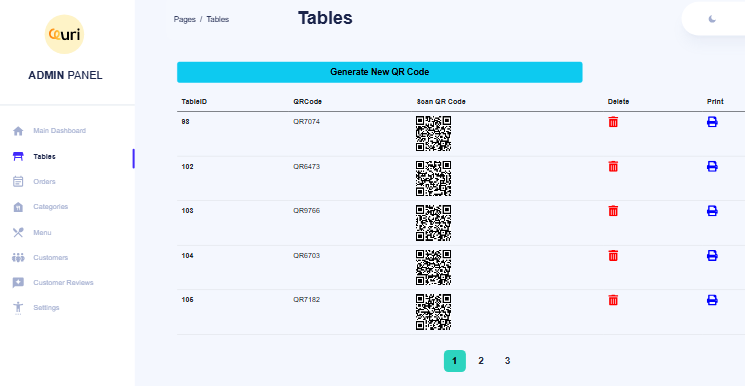The image size is (745, 386).
Task: Select the QR6703 code text
Action: coord(306,256)
